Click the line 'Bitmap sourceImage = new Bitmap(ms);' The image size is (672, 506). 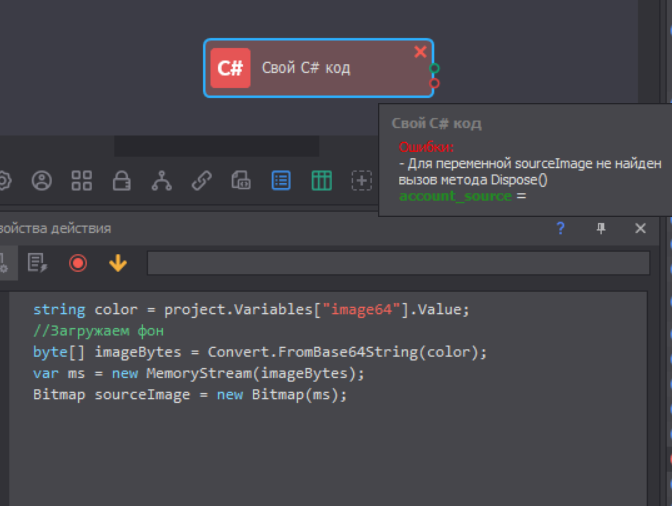(x=190, y=395)
